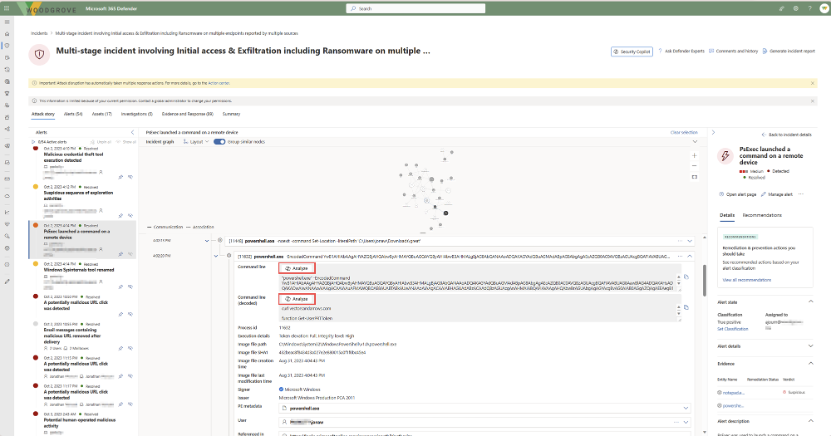
Task: Hide the Windows Sysinternals tool renamed alert
Action: tap(131, 287)
